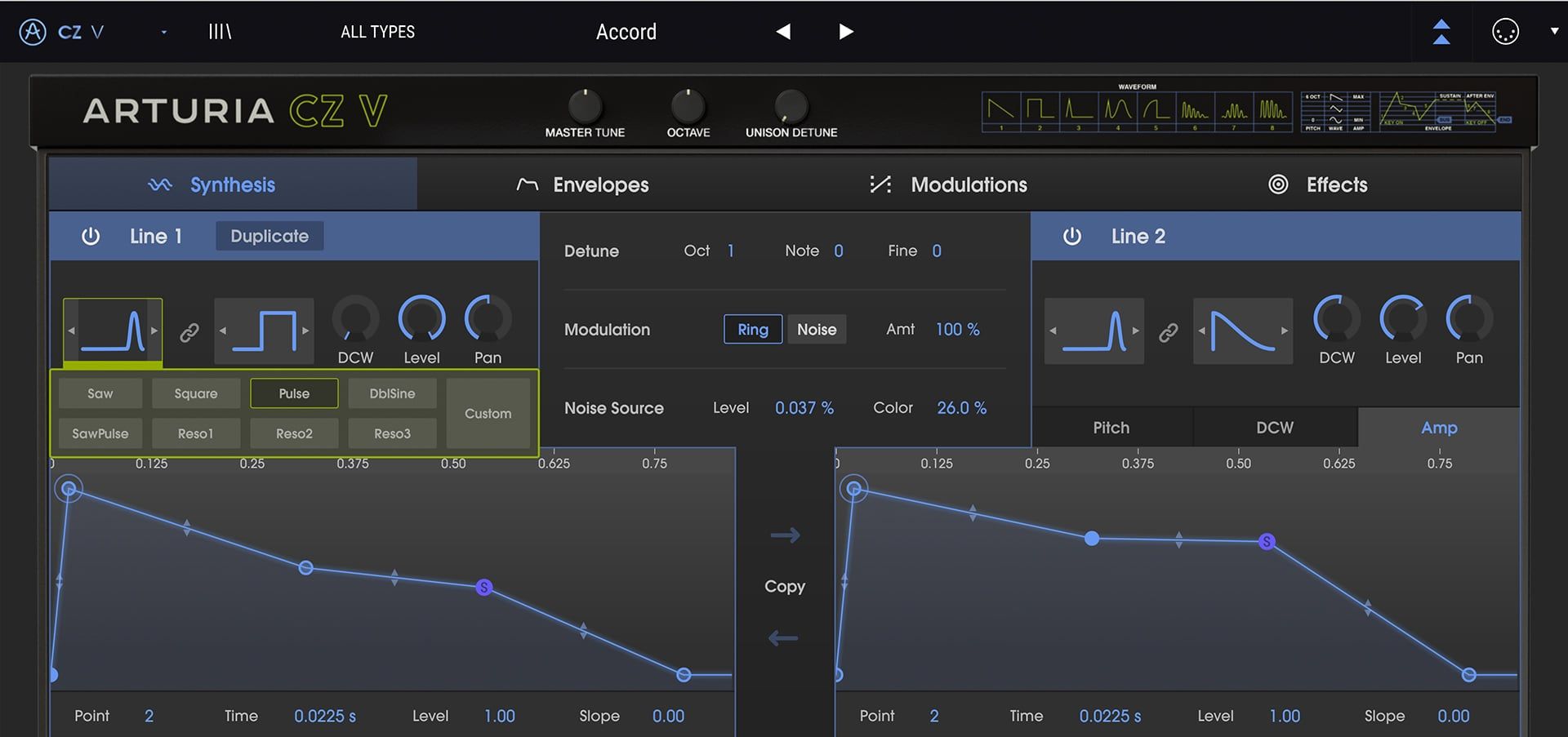Click Line 1 first waveform left arrow
The width and height of the screenshot is (1568, 737).
72,331
